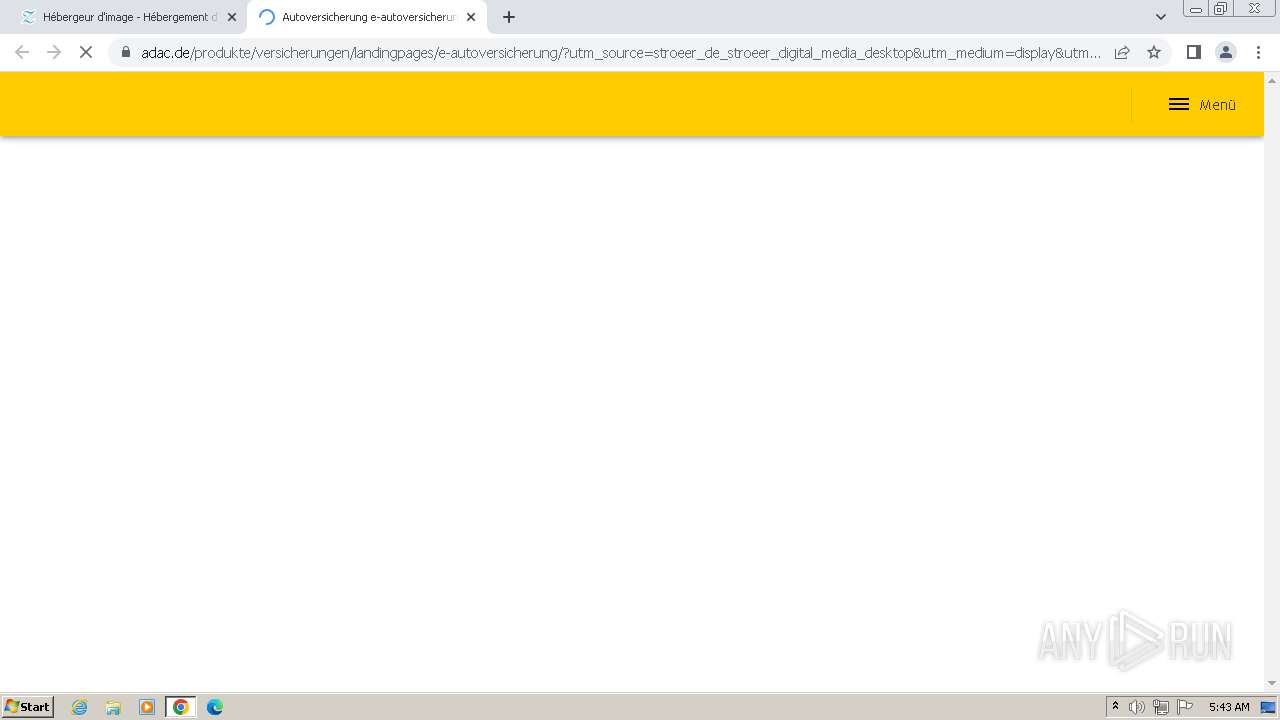This screenshot has height=720, width=1280.
Task: Launch Microsoft Edge from taskbar
Action: point(215,707)
